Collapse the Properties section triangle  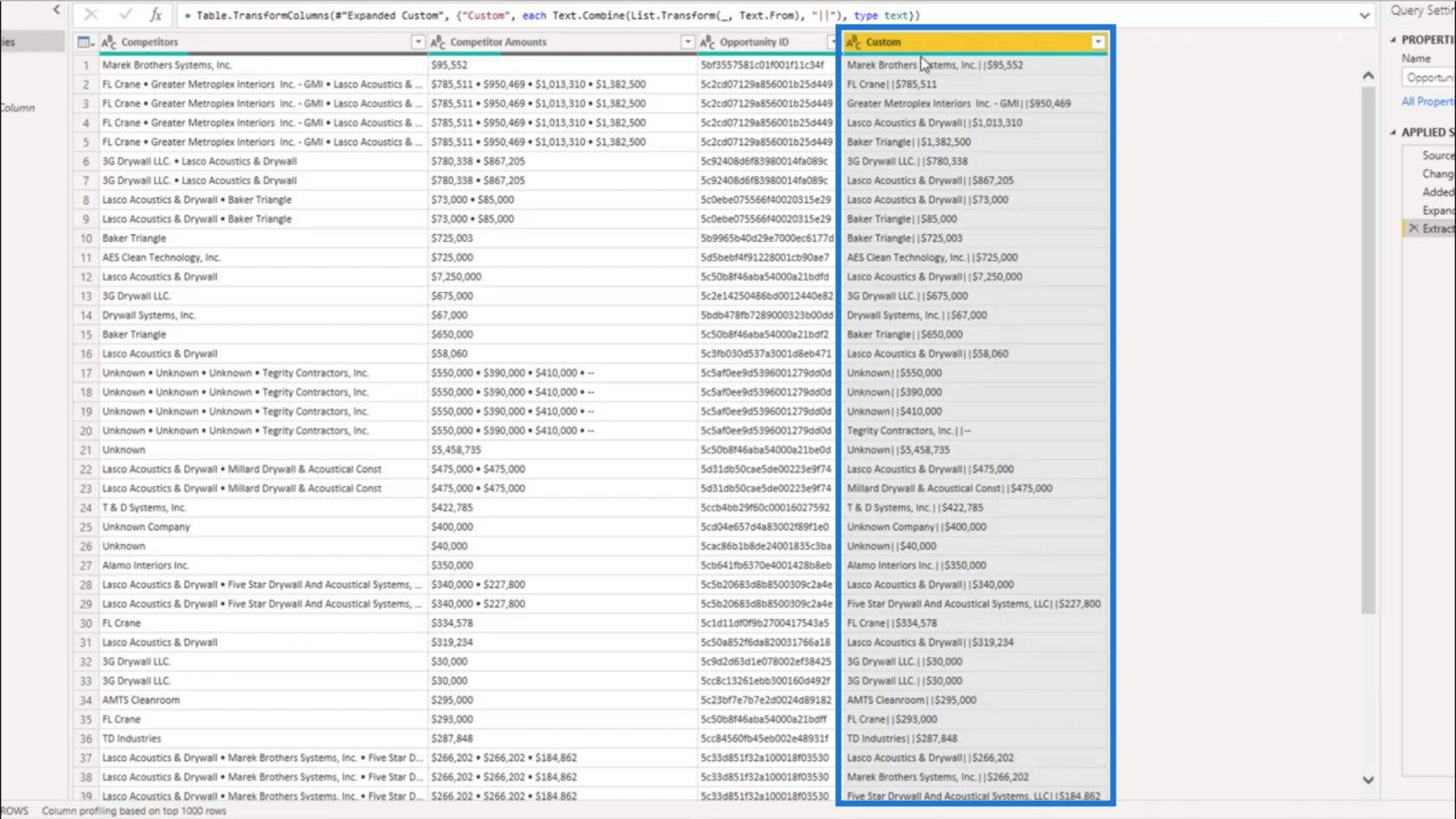click(1394, 40)
